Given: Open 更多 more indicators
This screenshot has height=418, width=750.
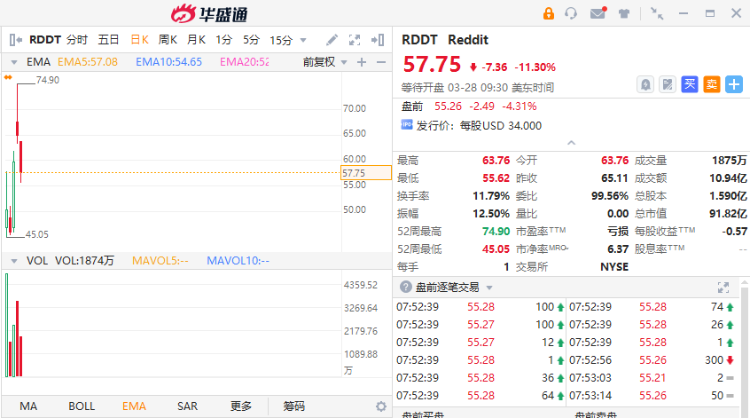Looking at the screenshot, I should (x=241, y=407).
